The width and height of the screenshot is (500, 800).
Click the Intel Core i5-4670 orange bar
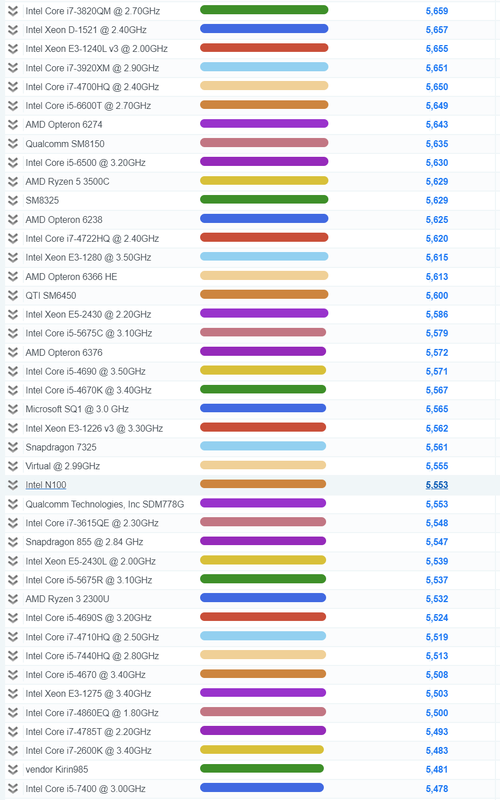click(263, 674)
